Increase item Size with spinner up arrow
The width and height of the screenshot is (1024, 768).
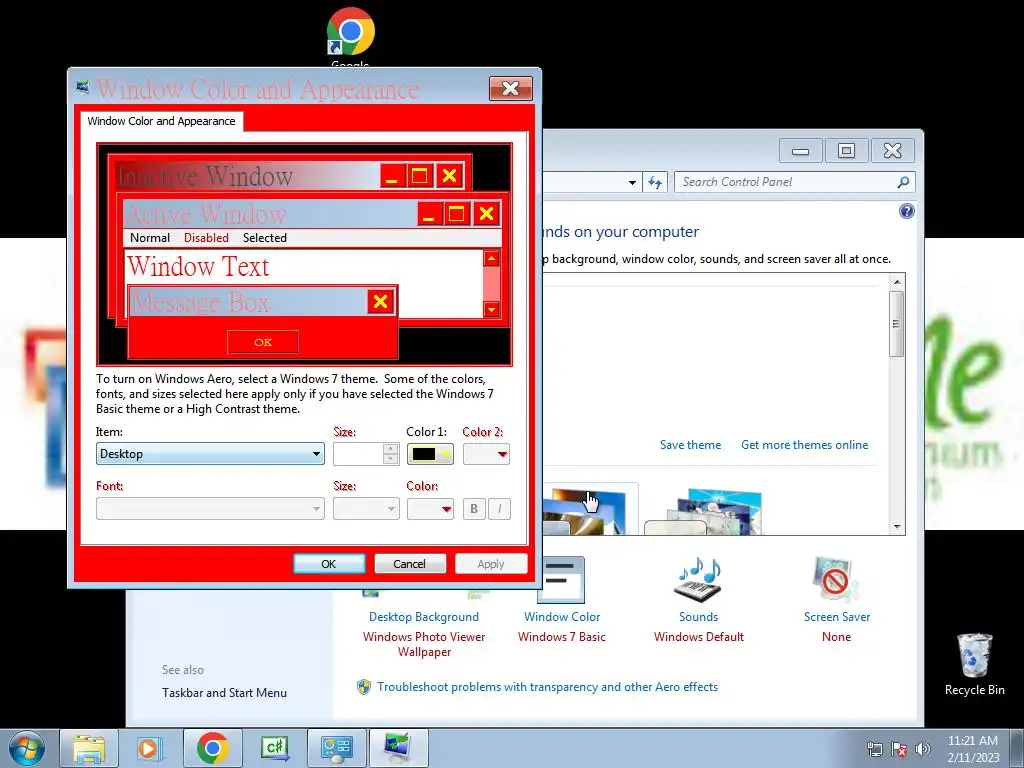[x=391, y=449]
